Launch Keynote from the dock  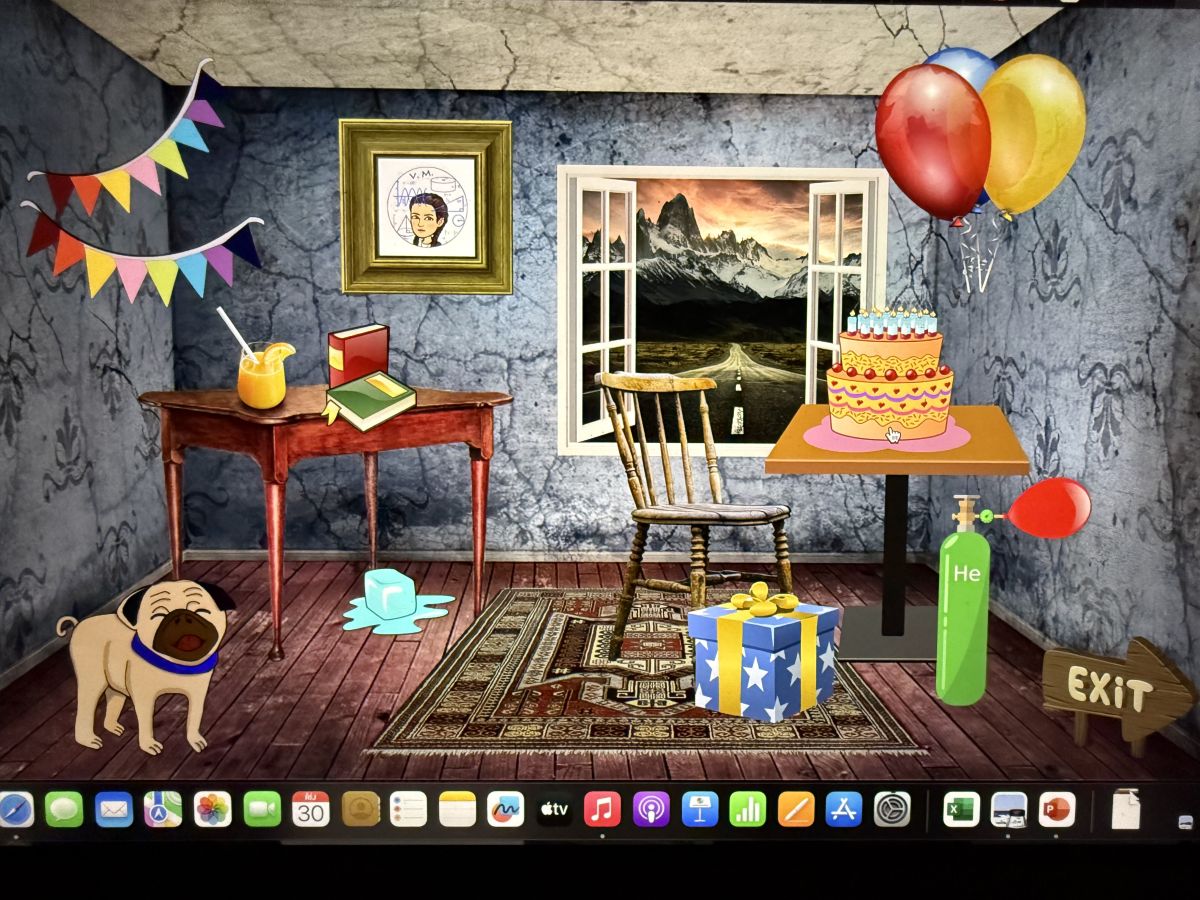700,809
